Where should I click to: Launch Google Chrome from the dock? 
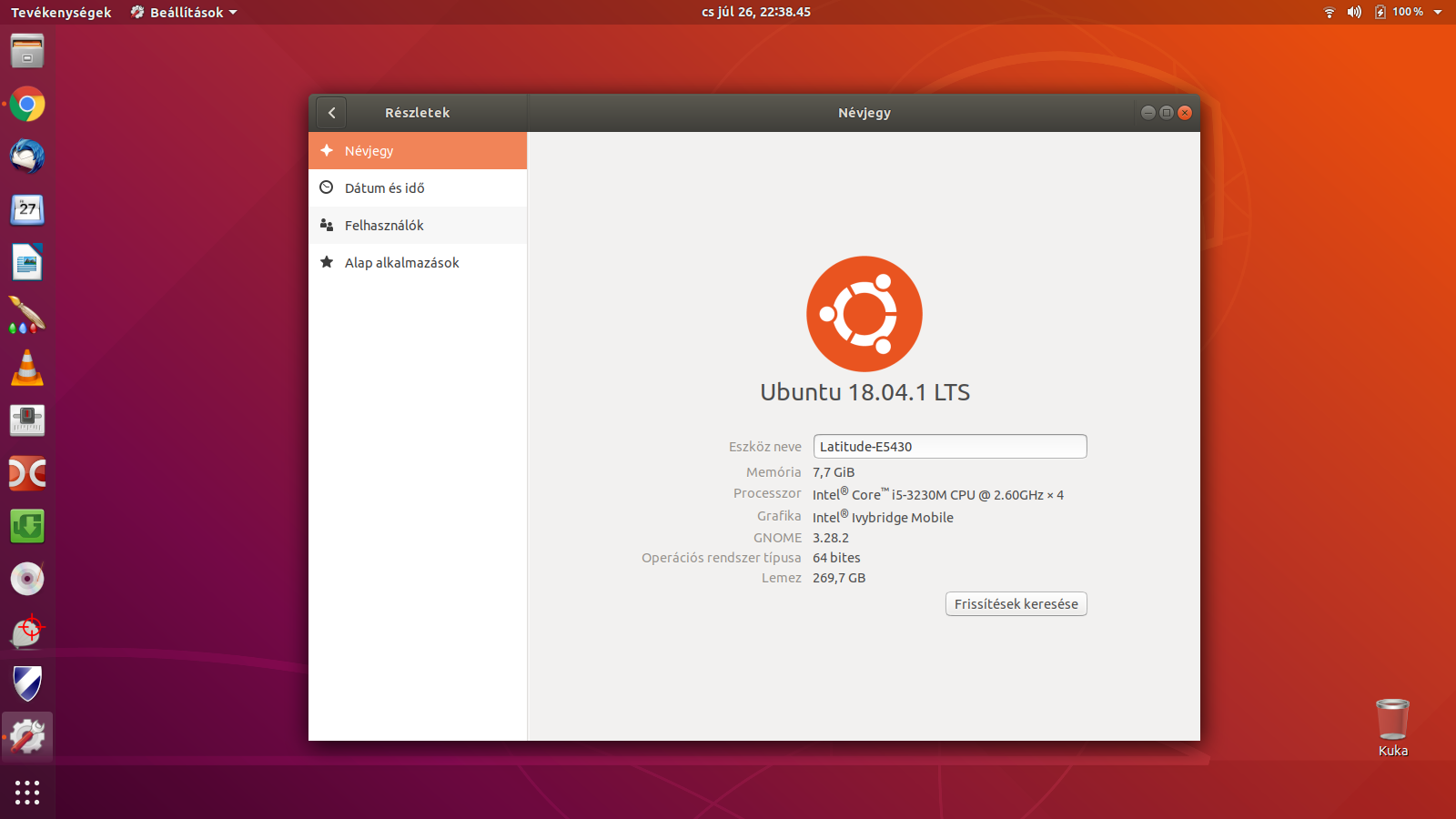pos(27,105)
